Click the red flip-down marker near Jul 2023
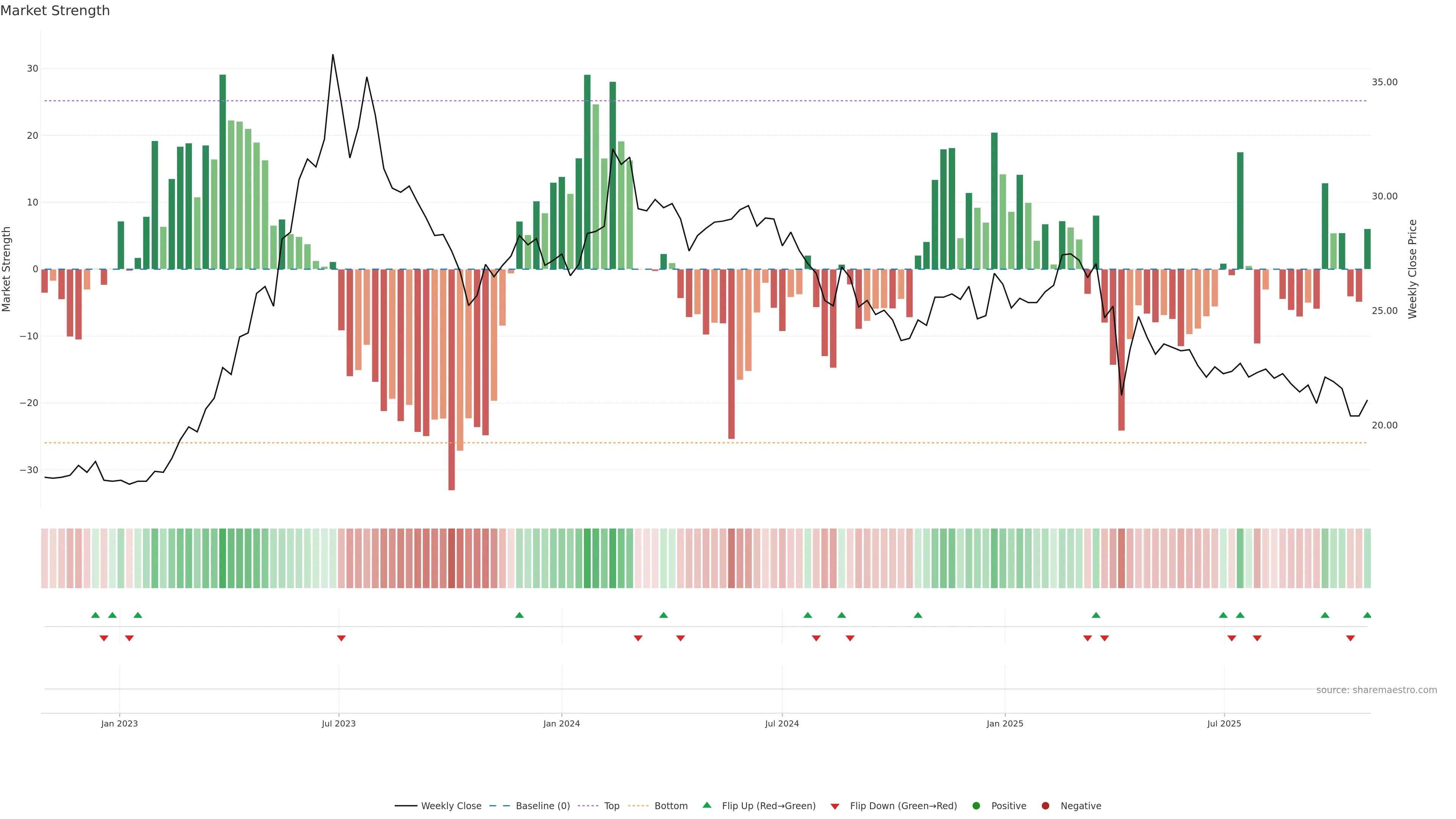The width and height of the screenshot is (1456, 819). coord(341,638)
